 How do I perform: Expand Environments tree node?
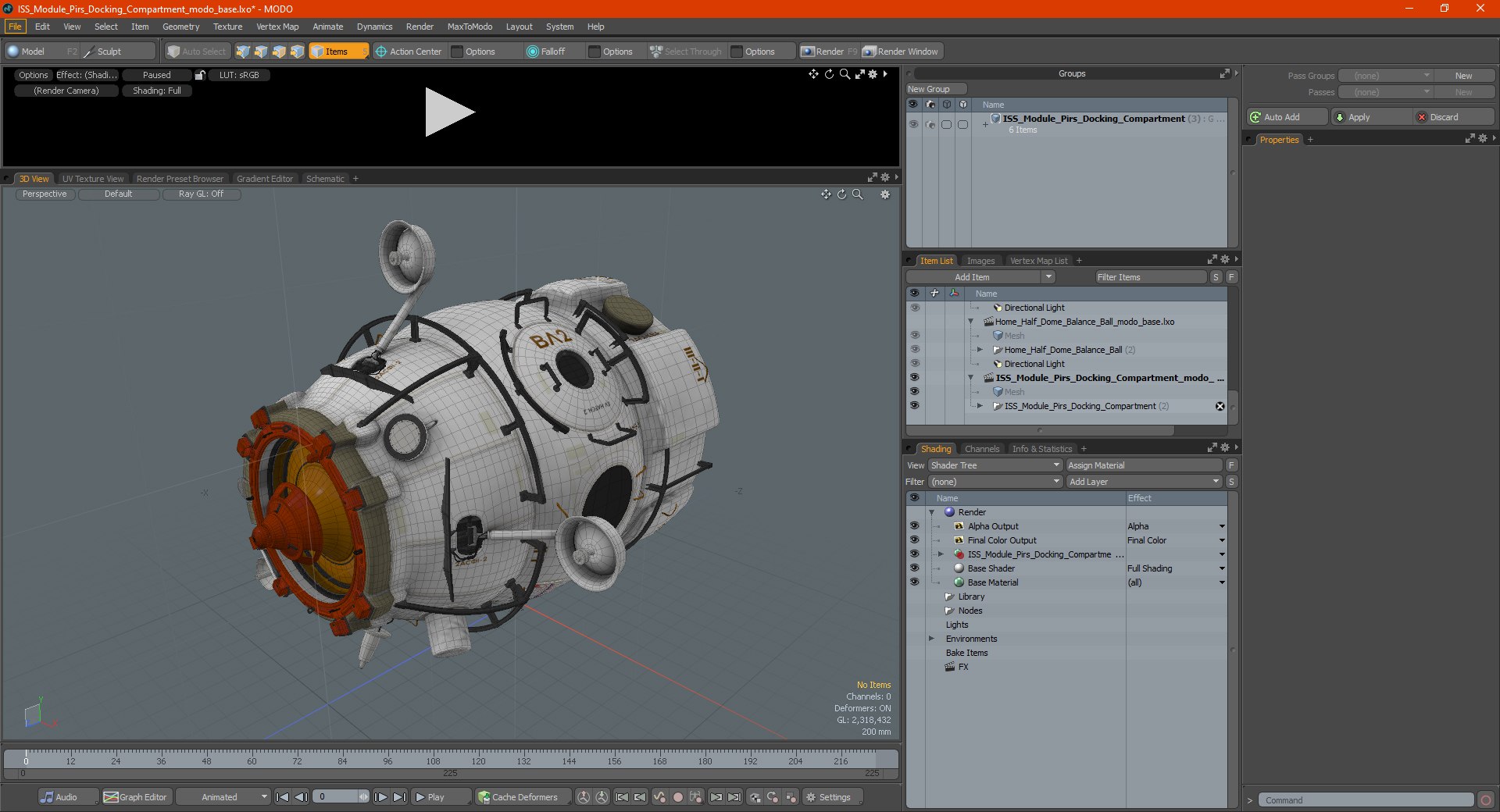pyautogui.click(x=931, y=639)
